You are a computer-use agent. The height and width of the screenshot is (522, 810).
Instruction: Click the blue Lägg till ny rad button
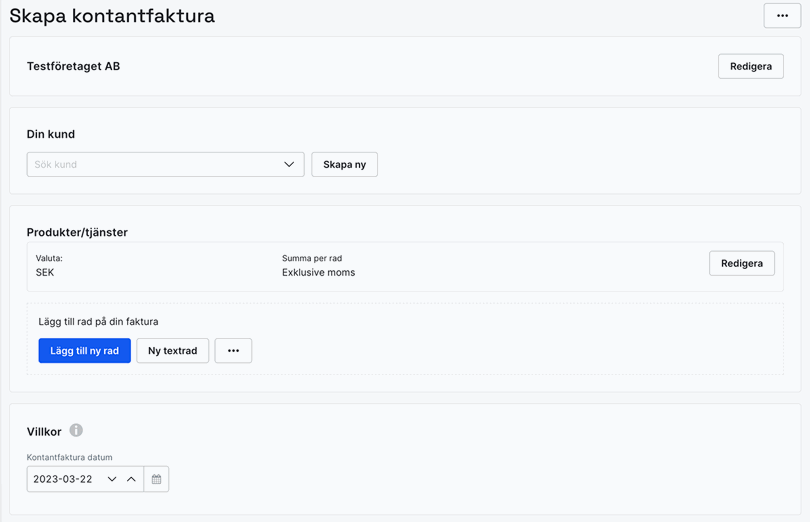(84, 351)
